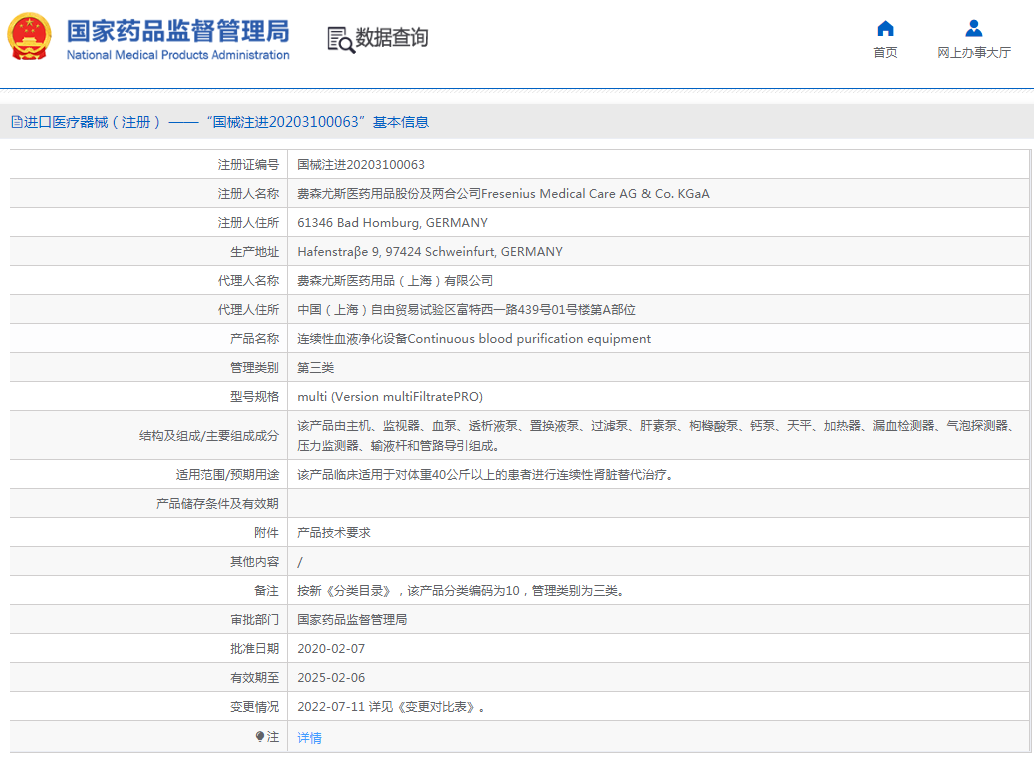Click the approval date 2020-02-07 cell

[x=331, y=649]
